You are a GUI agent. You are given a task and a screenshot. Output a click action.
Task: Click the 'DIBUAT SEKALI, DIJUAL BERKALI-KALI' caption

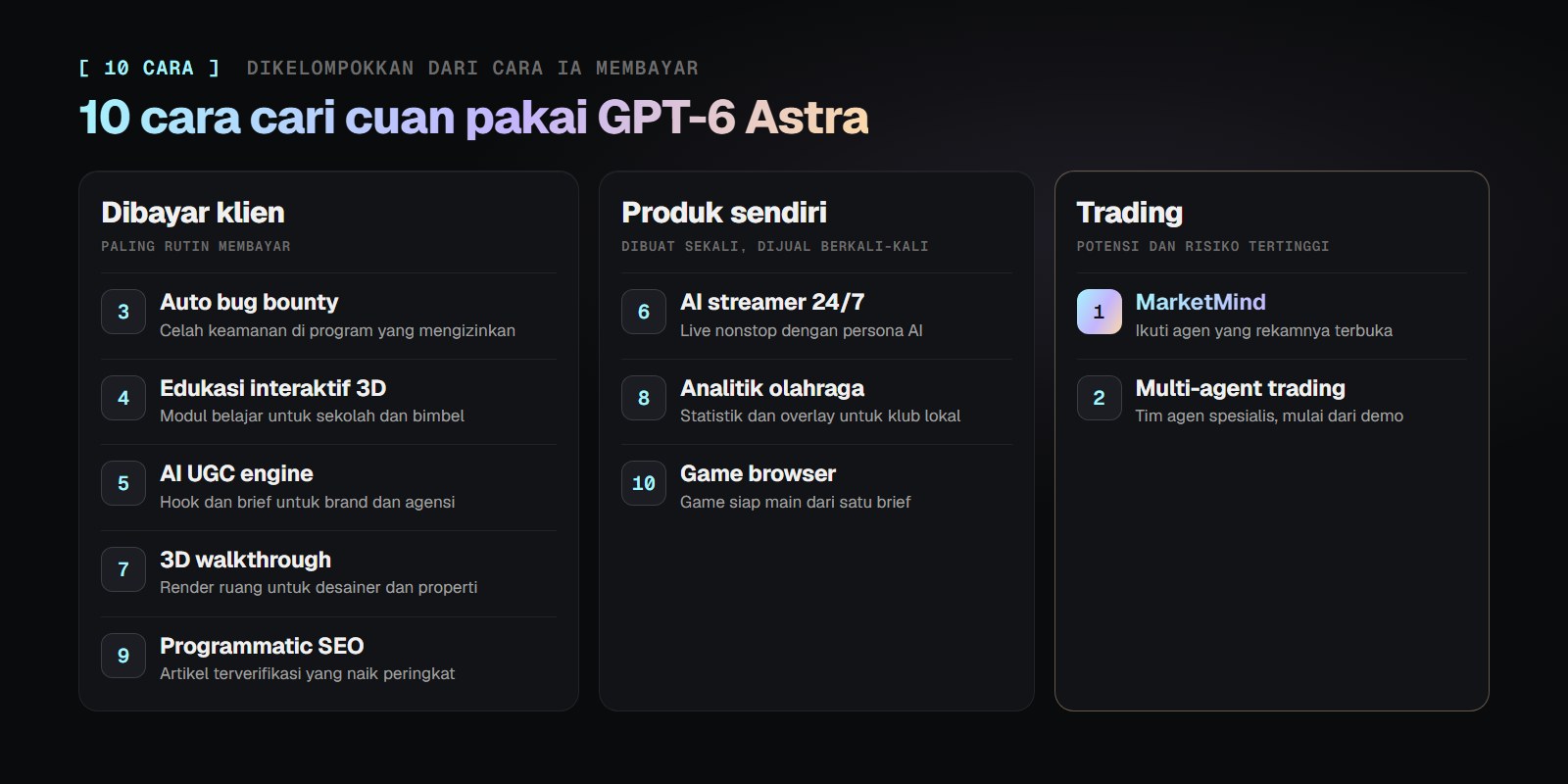tap(775, 246)
